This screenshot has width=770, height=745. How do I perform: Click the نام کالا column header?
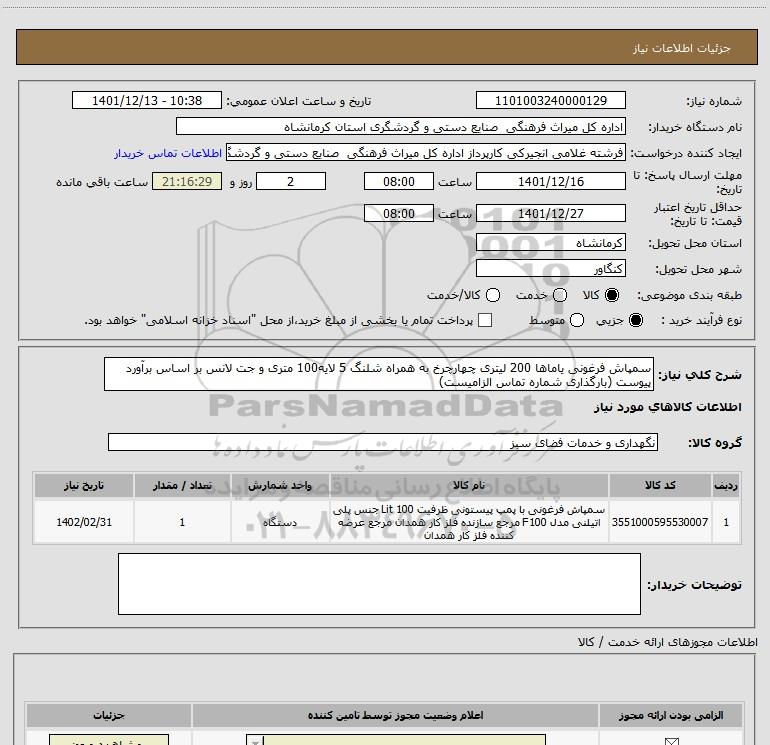tap(469, 485)
